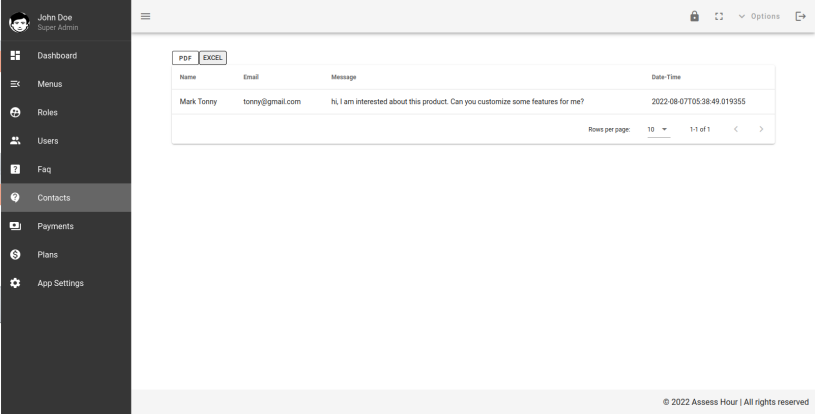
Task: Click the Roles sidebar icon
Action: pyautogui.click(x=15, y=112)
